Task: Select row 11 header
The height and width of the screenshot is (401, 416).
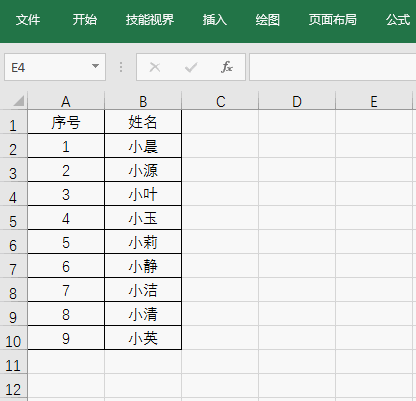Action: click(x=13, y=362)
